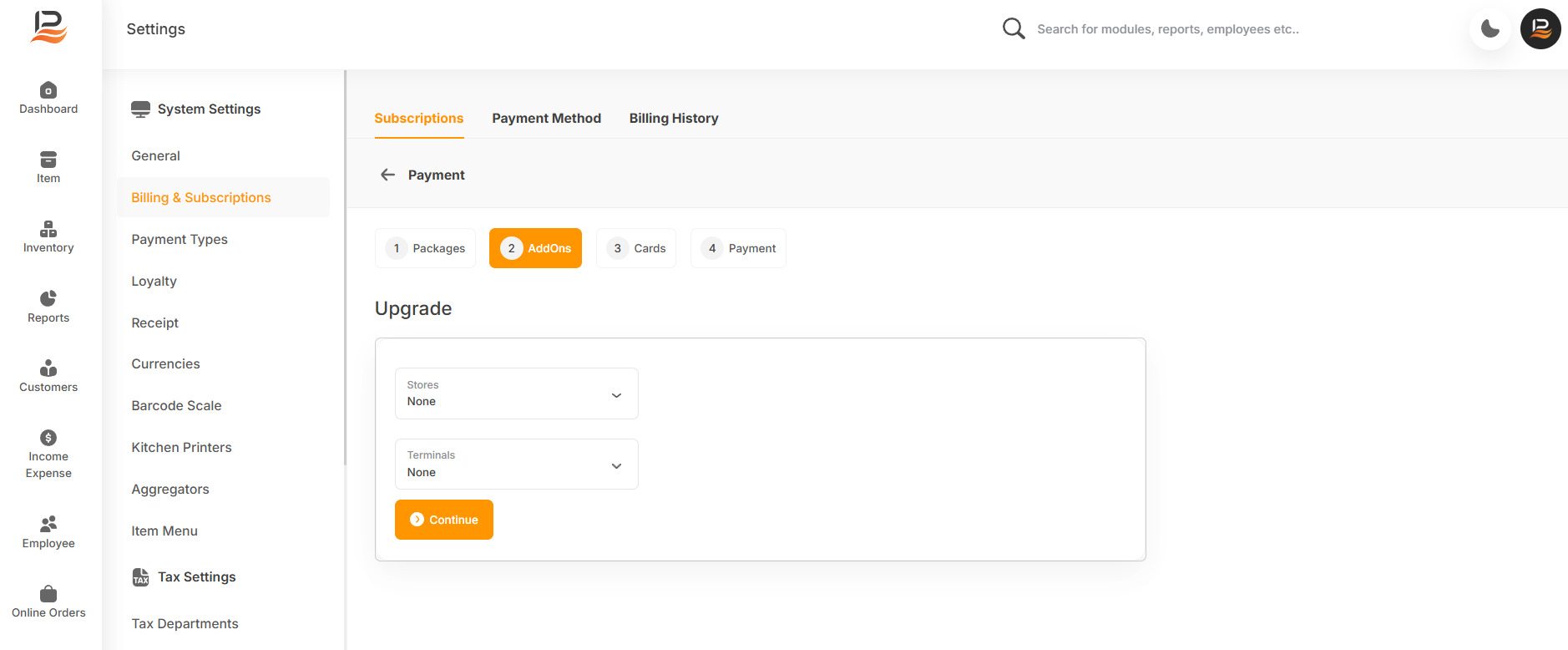Select step 3 Cards
The height and width of the screenshot is (650, 1568).
click(636, 248)
